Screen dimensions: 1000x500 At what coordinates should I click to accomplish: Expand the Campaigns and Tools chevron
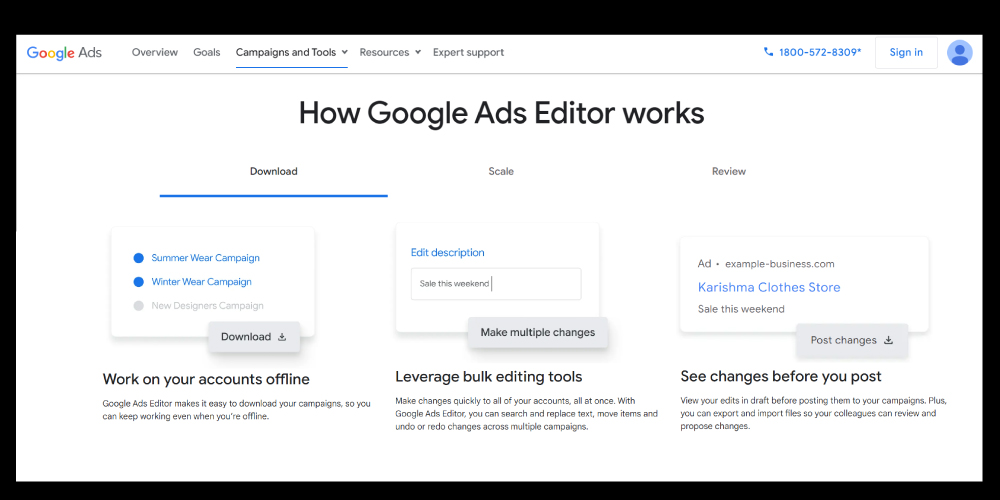(x=344, y=52)
